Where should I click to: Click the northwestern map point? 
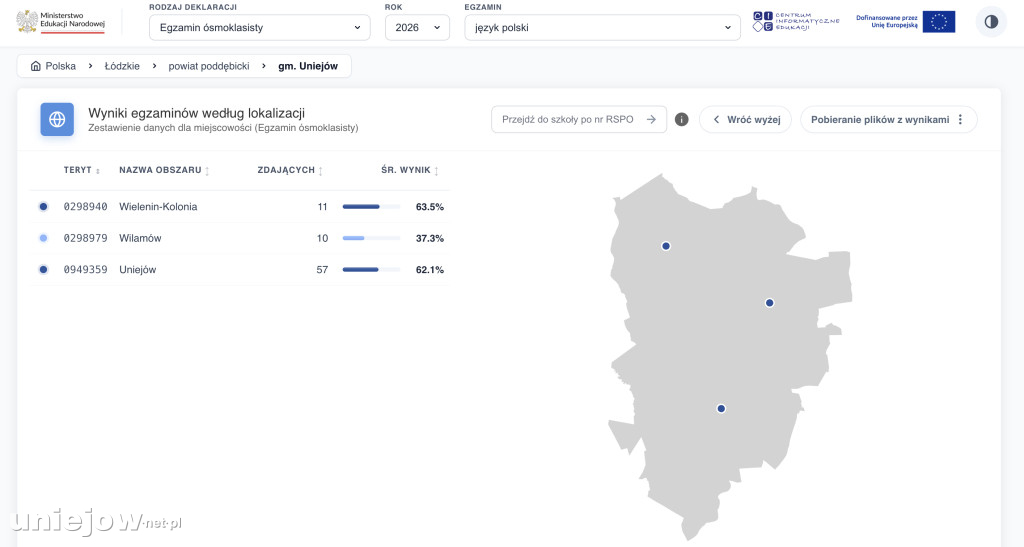pos(665,246)
